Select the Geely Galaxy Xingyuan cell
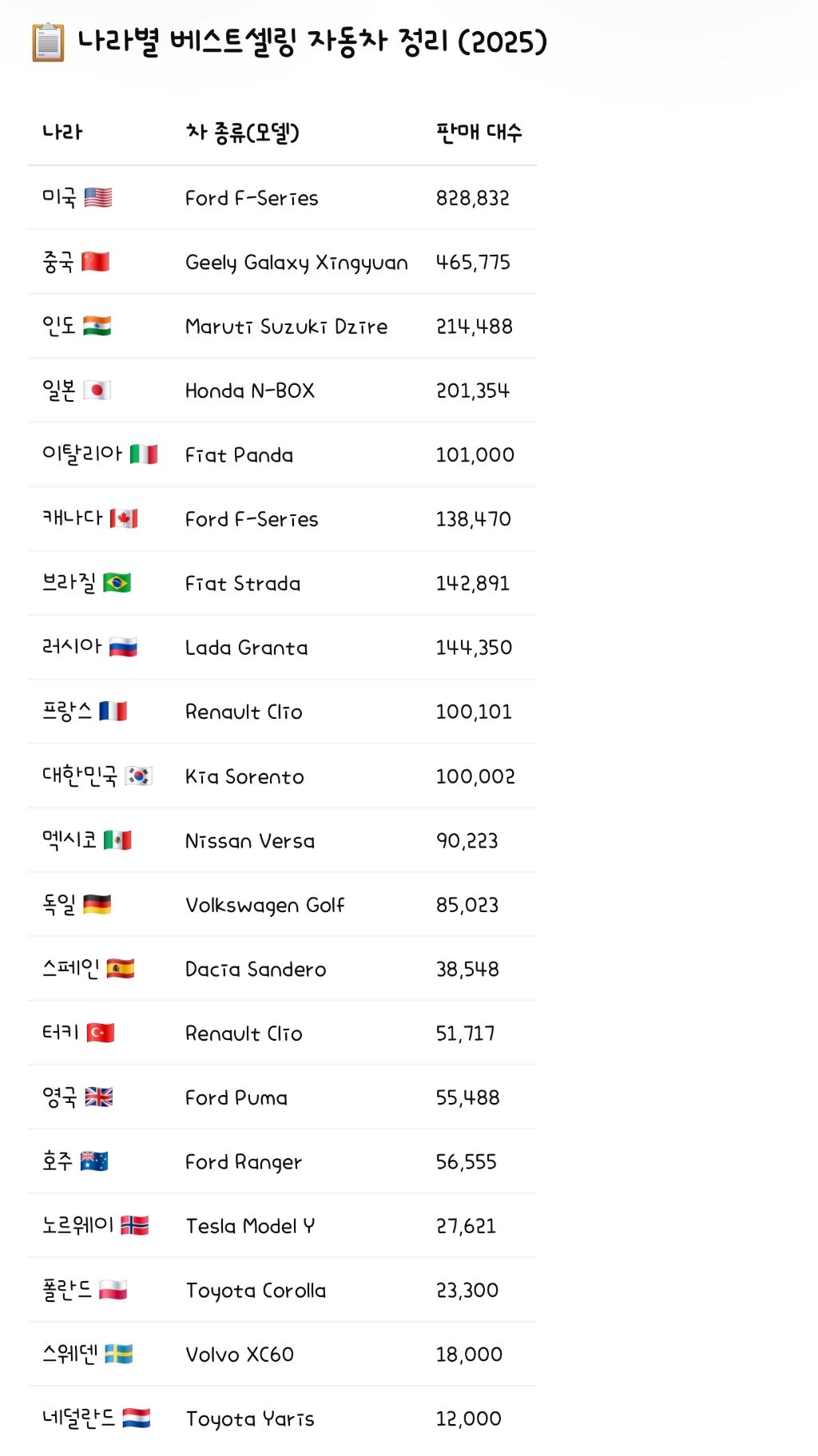This screenshot has width=818, height=1456. (x=296, y=262)
